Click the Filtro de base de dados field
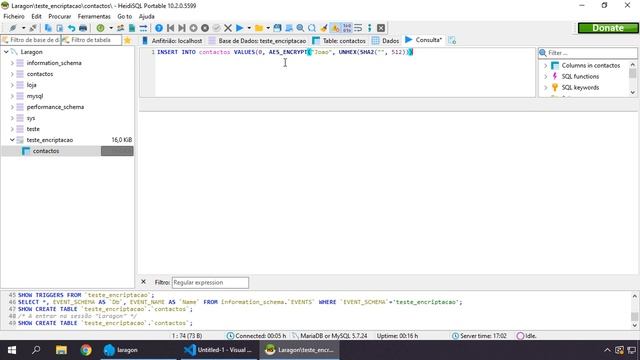The height and width of the screenshot is (360, 640). click(x=31, y=40)
